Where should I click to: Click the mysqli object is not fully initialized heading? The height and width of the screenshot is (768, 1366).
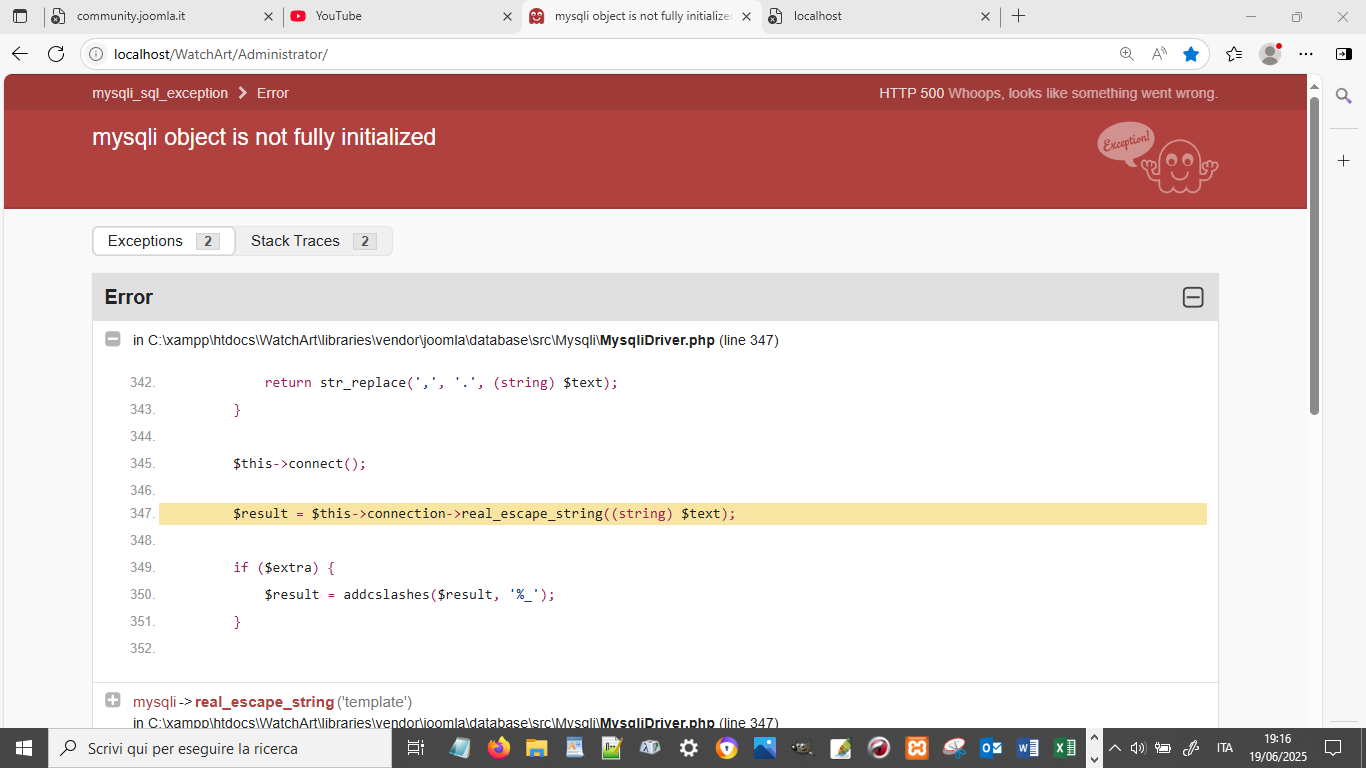[x=264, y=137]
